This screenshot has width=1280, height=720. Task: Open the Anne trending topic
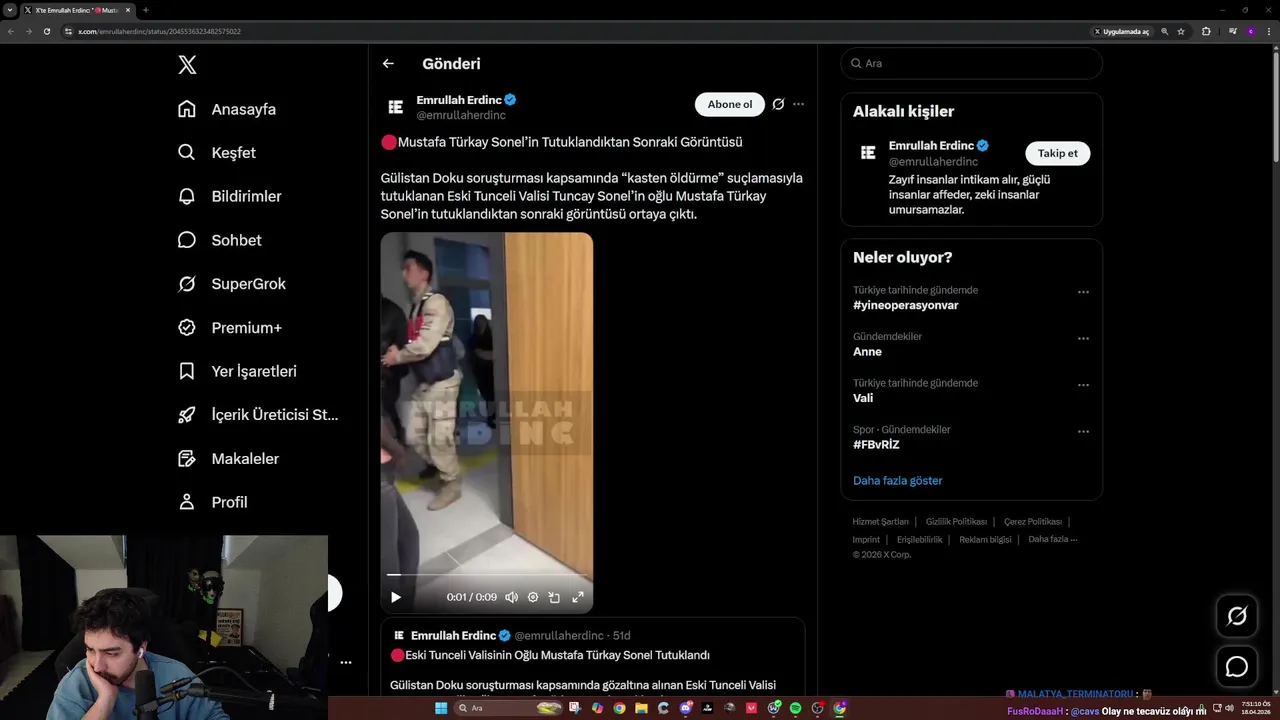(868, 352)
